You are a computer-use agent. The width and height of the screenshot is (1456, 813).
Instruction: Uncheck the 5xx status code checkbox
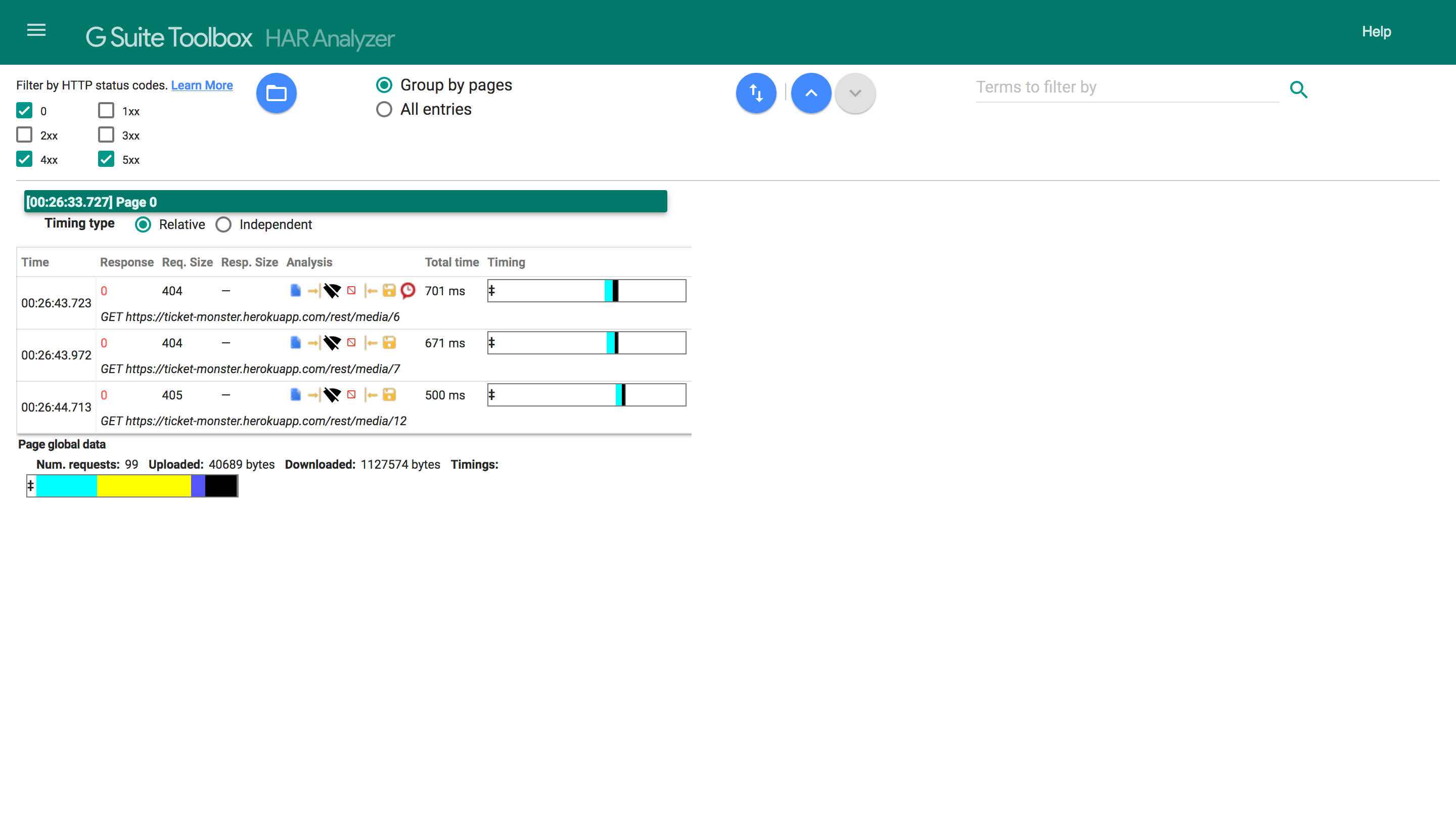106,159
